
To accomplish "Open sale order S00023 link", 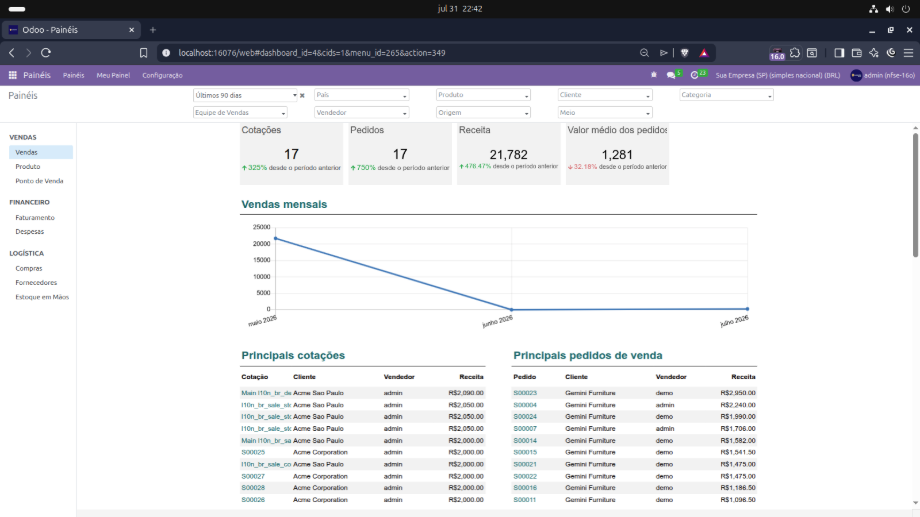I will 525,393.
